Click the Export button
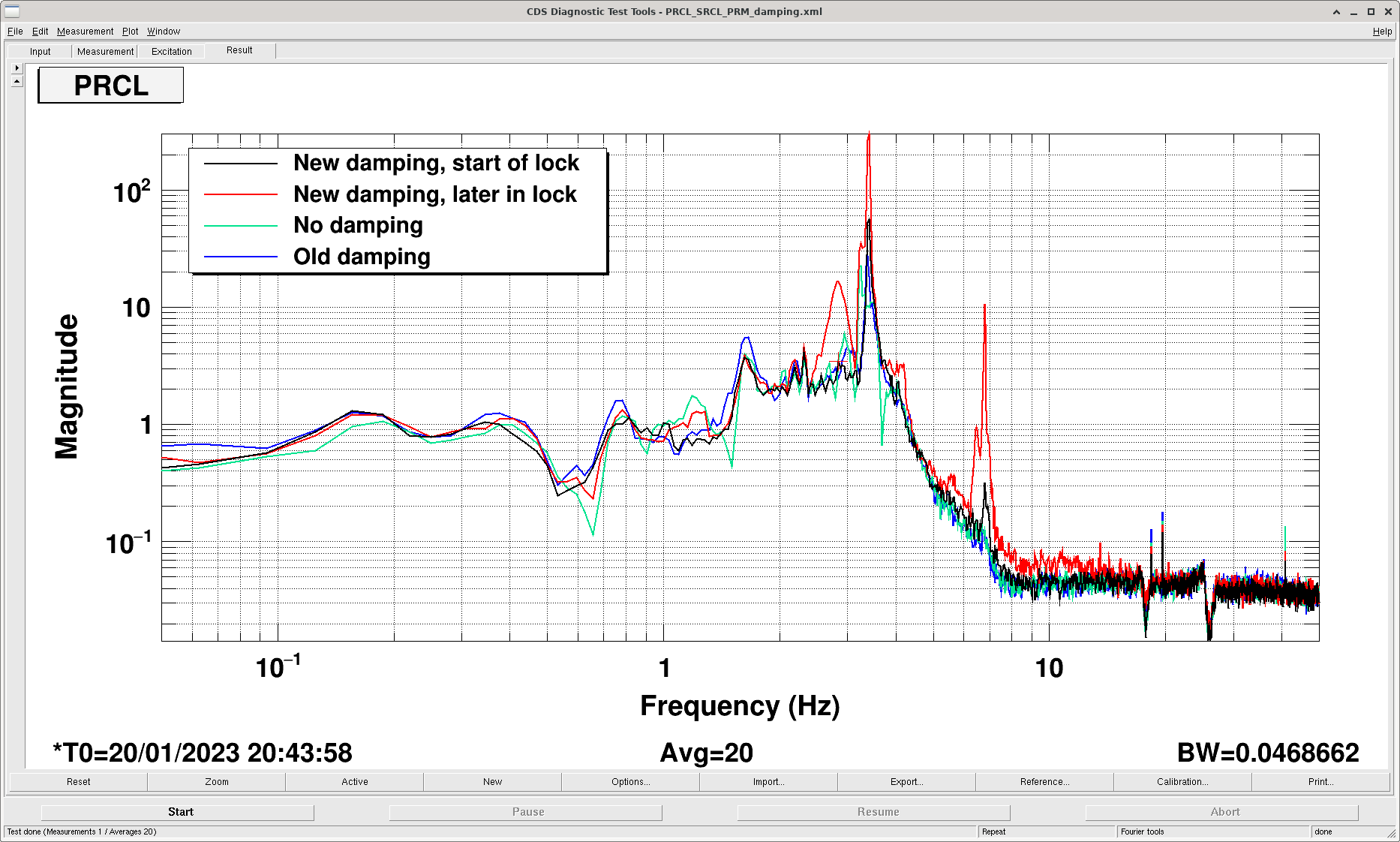Viewport: 1400px width, 842px height. click(906, 782)
